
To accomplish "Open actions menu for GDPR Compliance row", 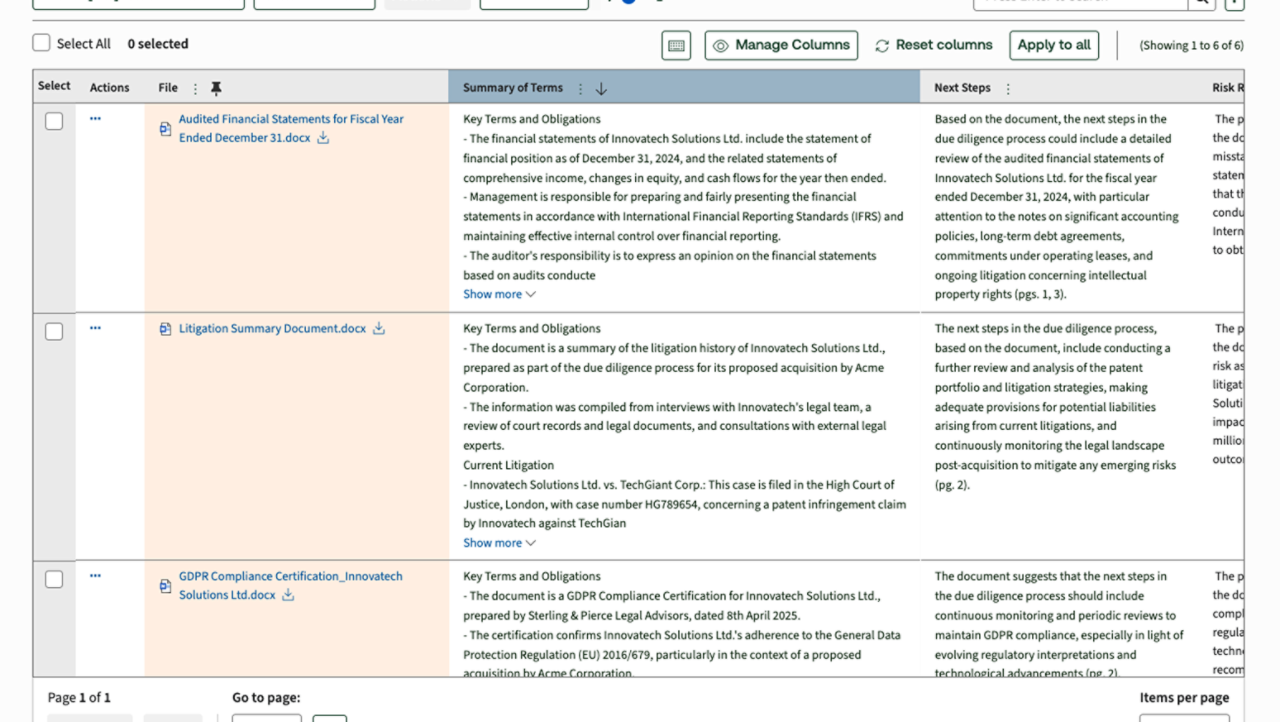I will tap(95, 576).
